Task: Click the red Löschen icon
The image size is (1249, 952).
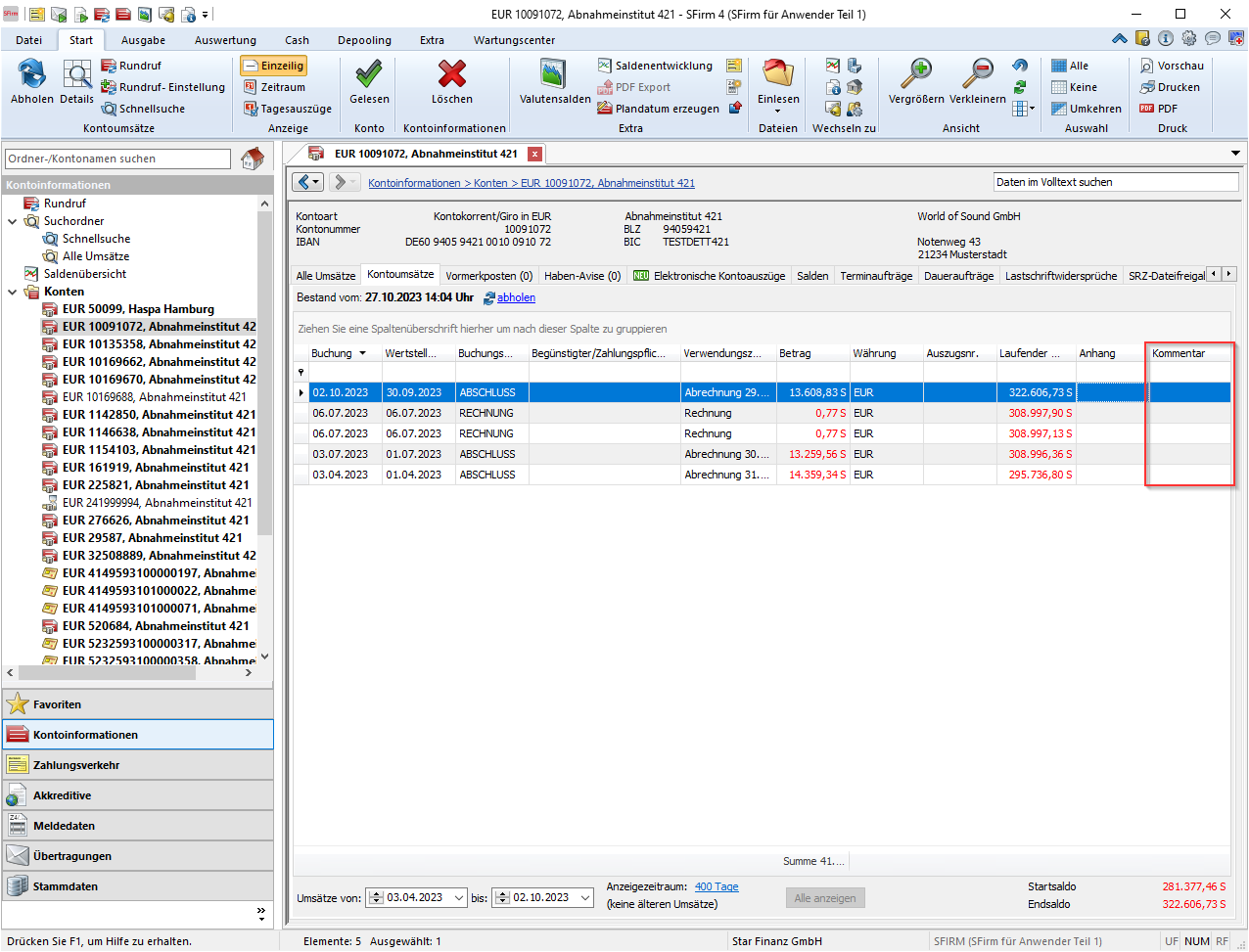Action: coord(452,74)
